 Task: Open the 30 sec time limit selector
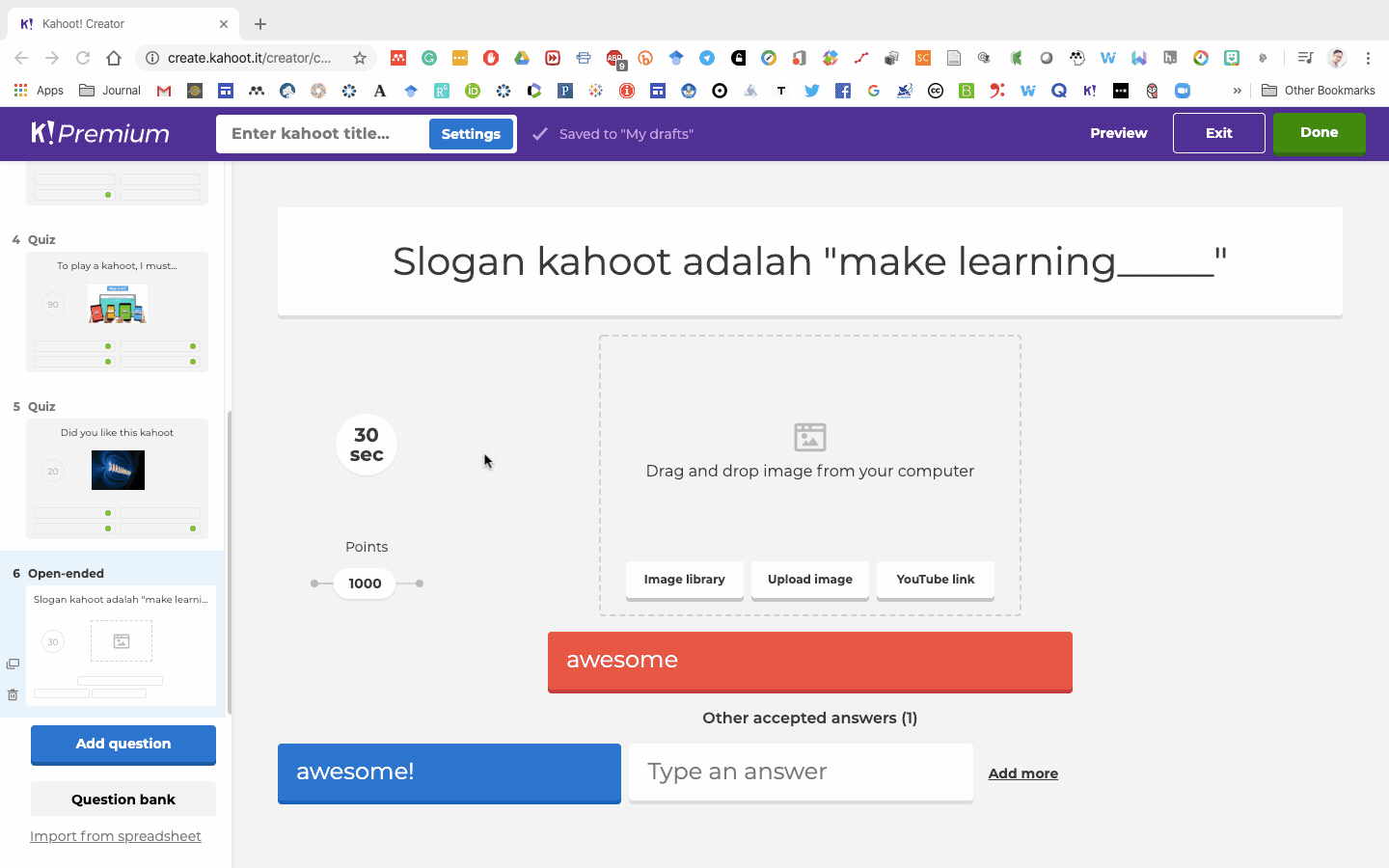367,445
